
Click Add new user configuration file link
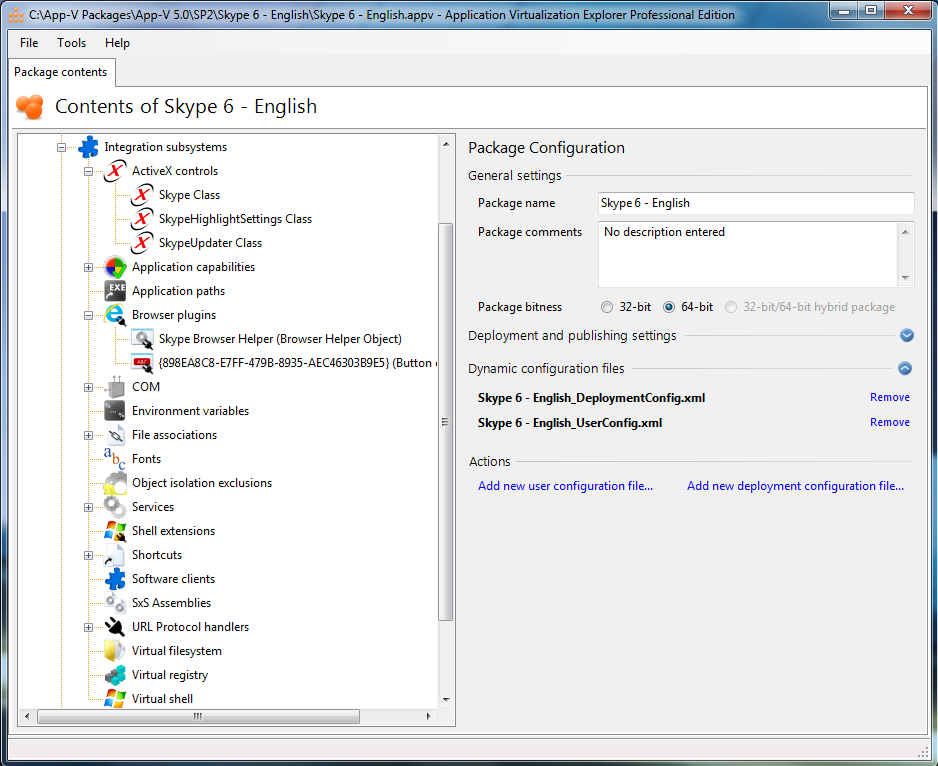565,486
